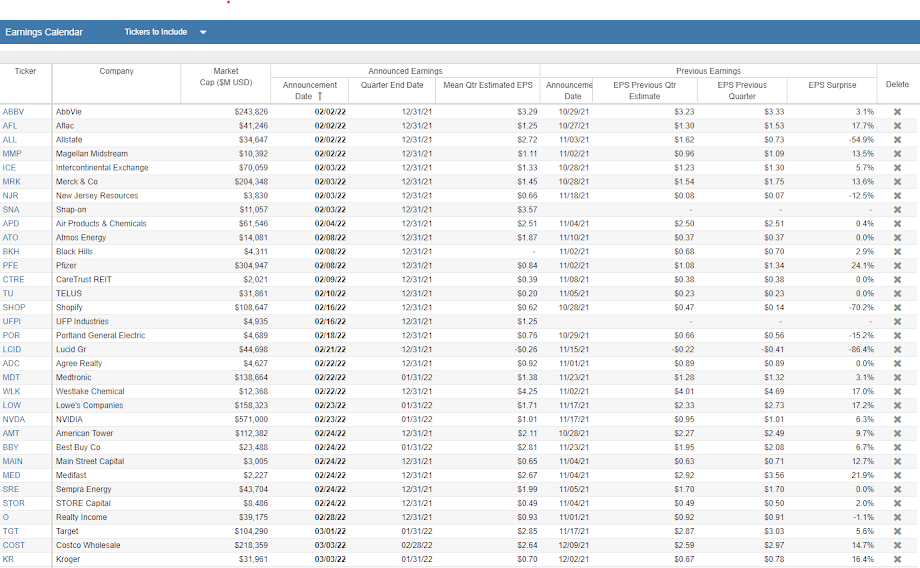This screenshot has width=920, height=568.
Task: Open the MED ticker link
Action: tap(11, 476)
